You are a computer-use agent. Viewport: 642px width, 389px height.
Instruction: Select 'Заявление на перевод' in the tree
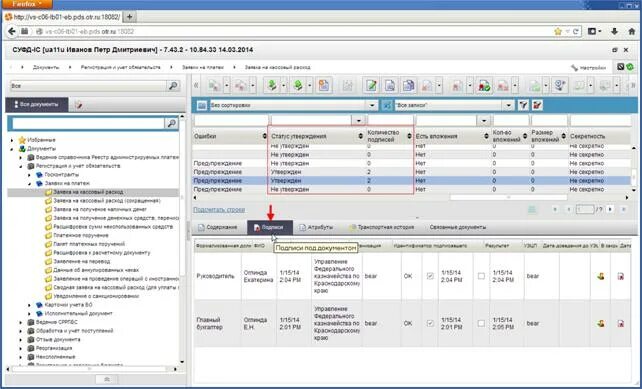coord(81,261)
